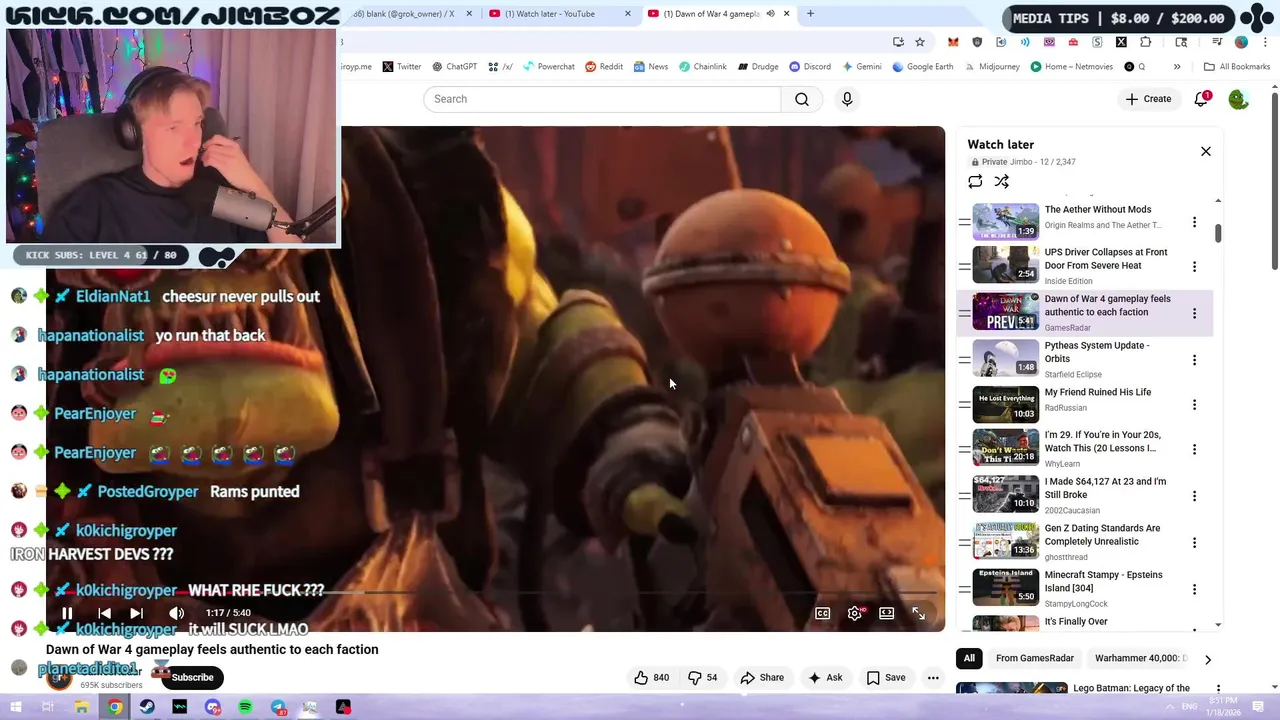This screenshot has width=1280, height=720.
Task: Open the ChatGPT bookmark
Action: [x=454, y=67]
